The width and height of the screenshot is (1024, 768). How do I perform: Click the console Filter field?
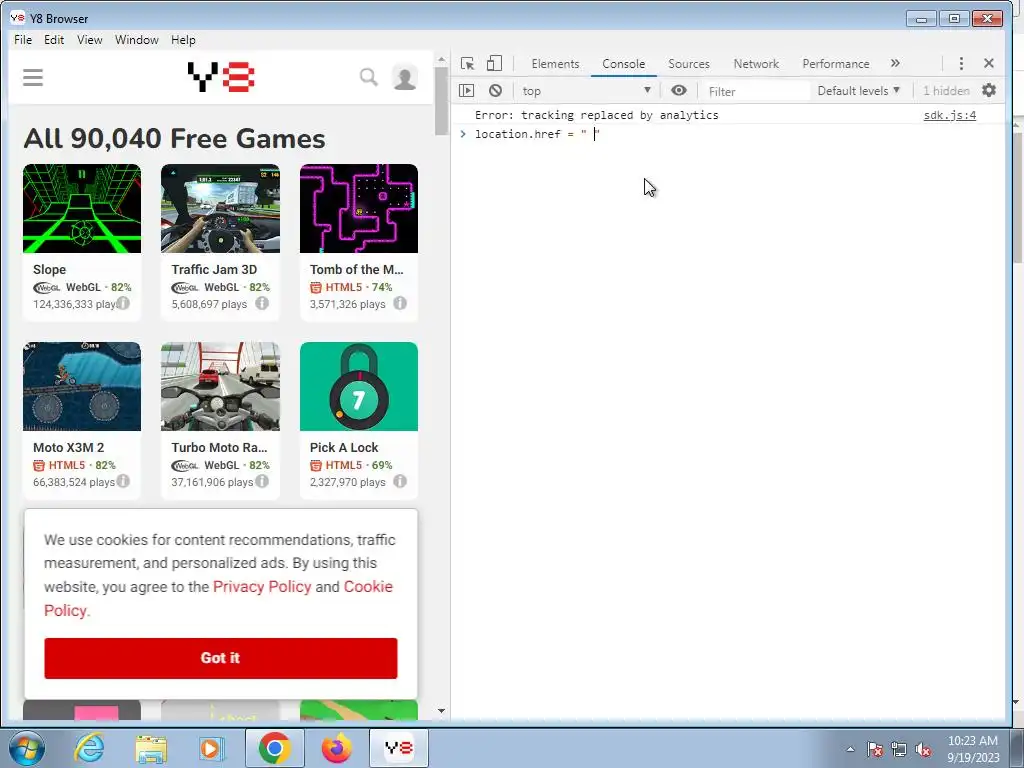pyautogui.click(x=756, y=91)
